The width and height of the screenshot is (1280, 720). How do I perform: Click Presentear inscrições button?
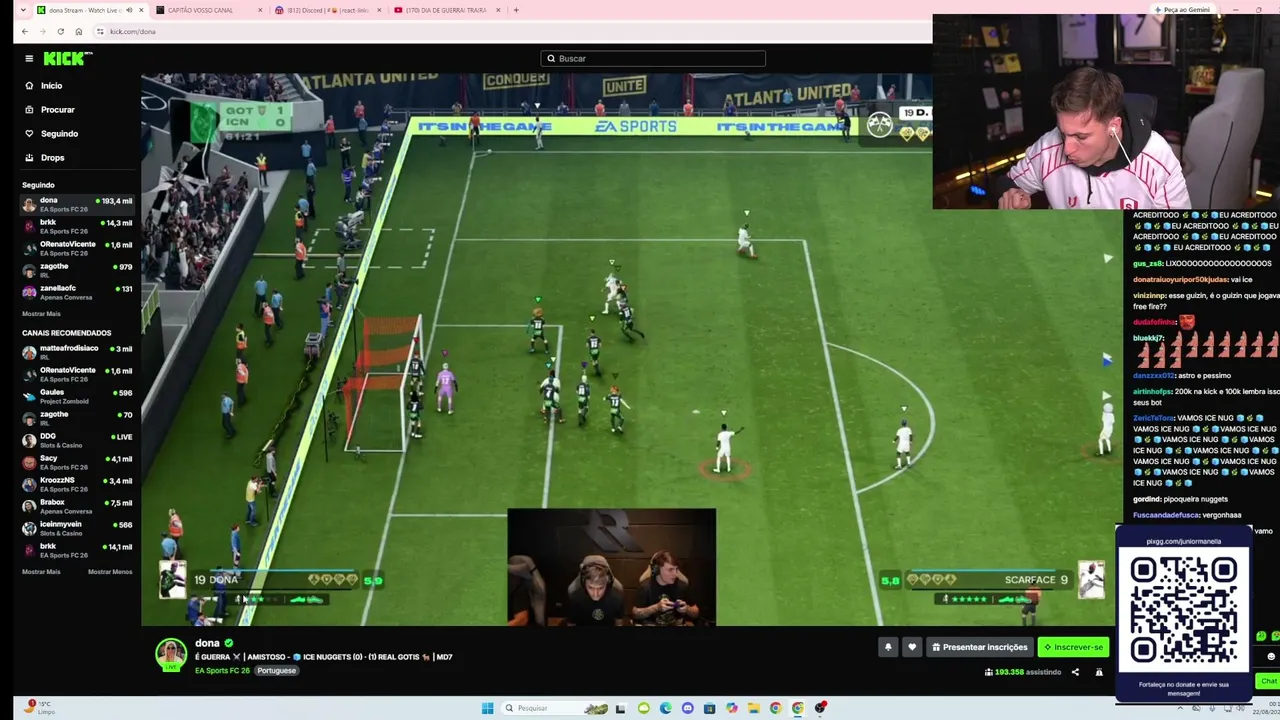click(979, 647)
